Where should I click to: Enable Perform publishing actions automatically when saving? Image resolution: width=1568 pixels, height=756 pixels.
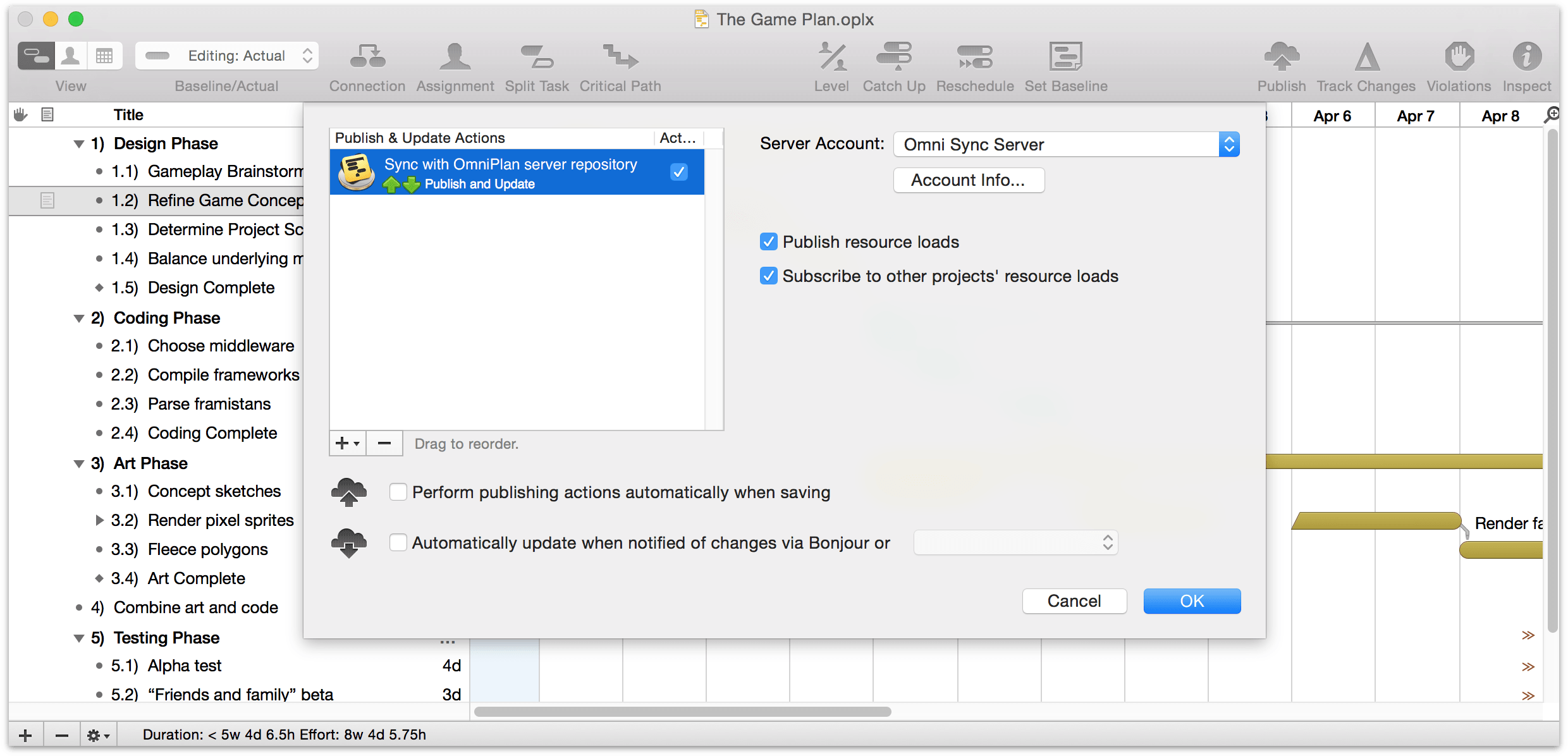pyautogui.click(x=398, y=491)
